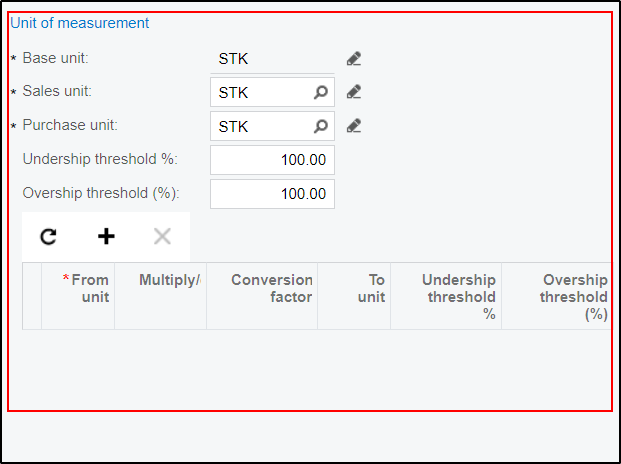This screenshot has height=464, width=621.
Task: Click the Undership threshold % grid column header
Action: coord(457,296)
